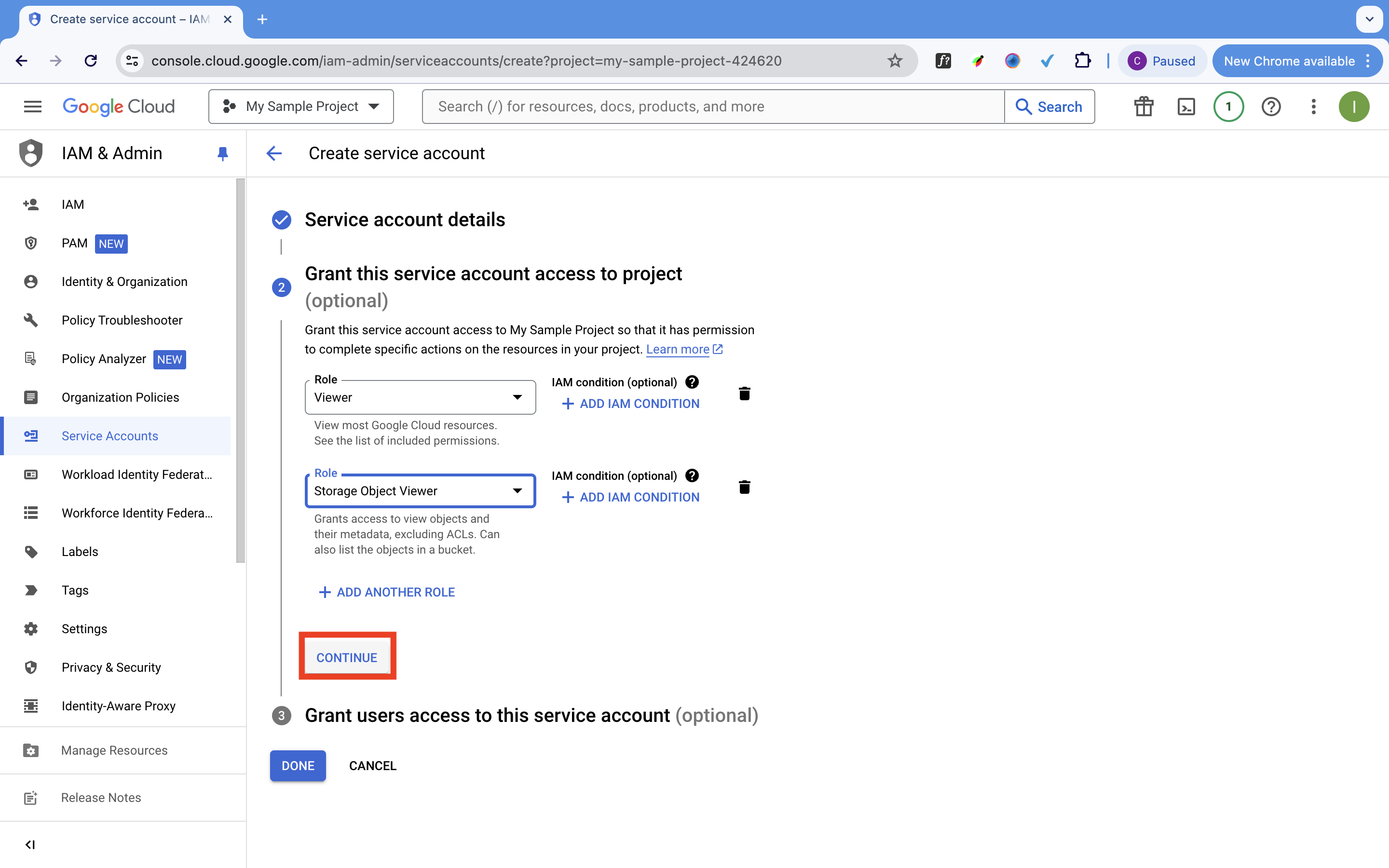Screen dimensions: 1389x868
Task: Open a new browser tab
Action: point(262,19)
